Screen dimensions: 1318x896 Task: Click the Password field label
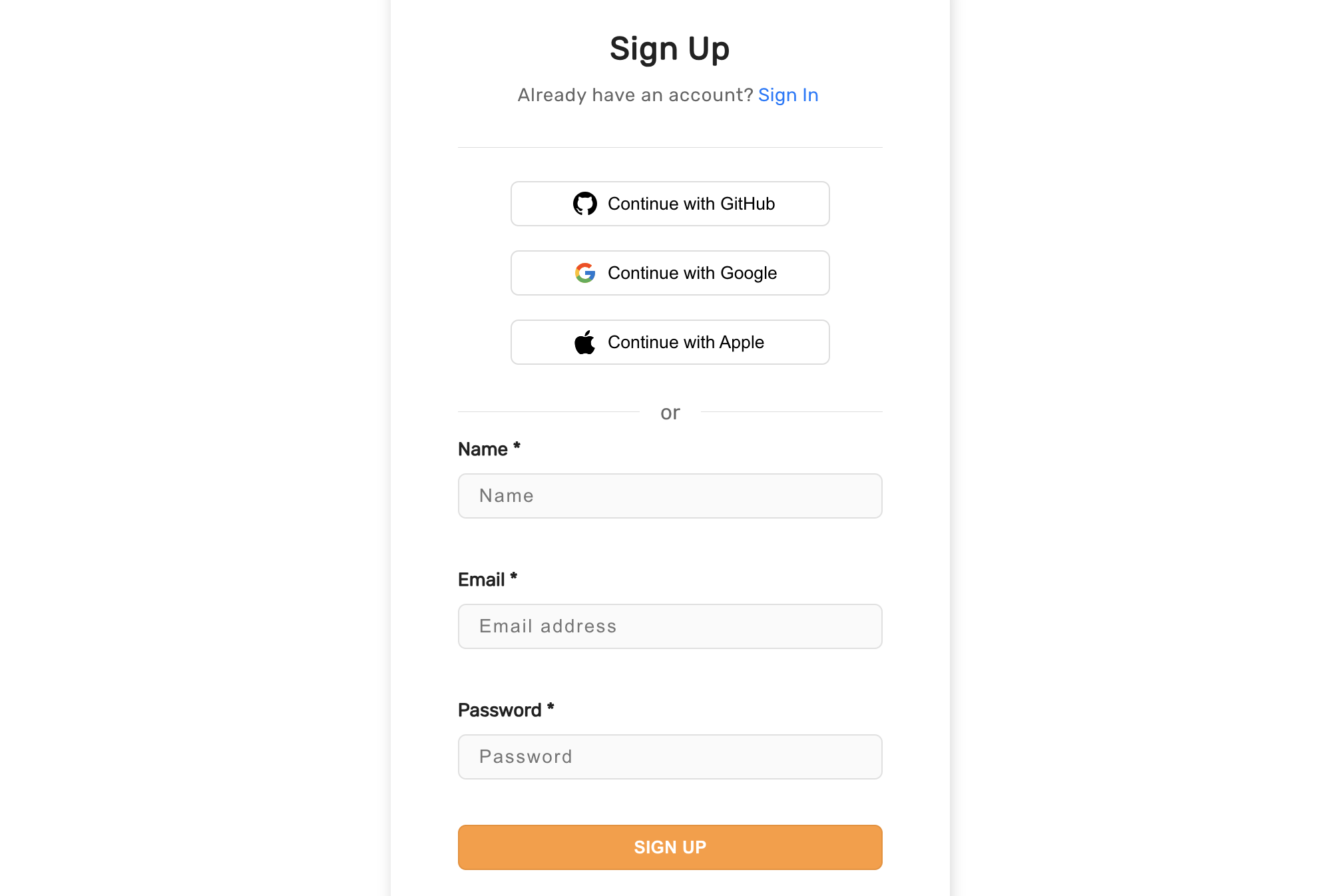click(x=499, y=710)
